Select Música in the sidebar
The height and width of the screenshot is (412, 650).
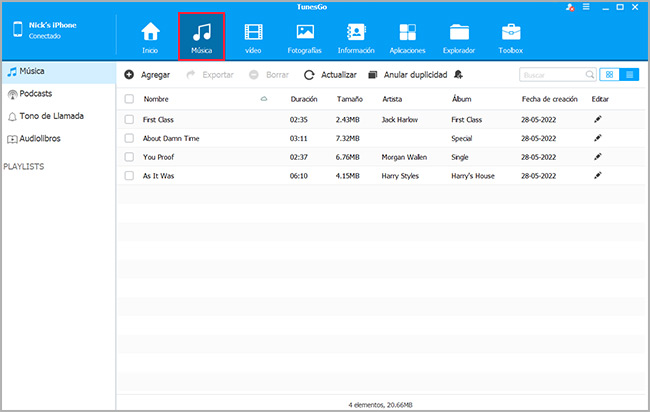coord(58,71)
